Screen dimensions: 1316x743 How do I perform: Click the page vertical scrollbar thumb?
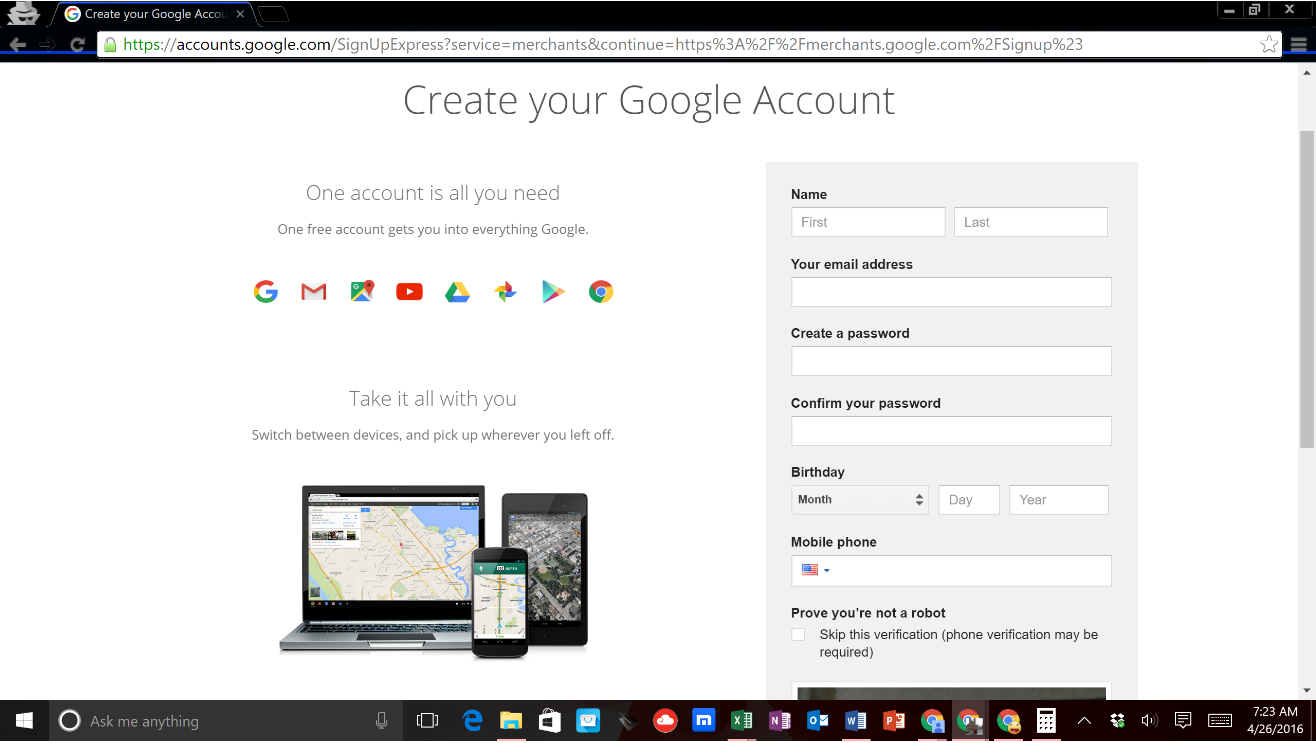1307,288
